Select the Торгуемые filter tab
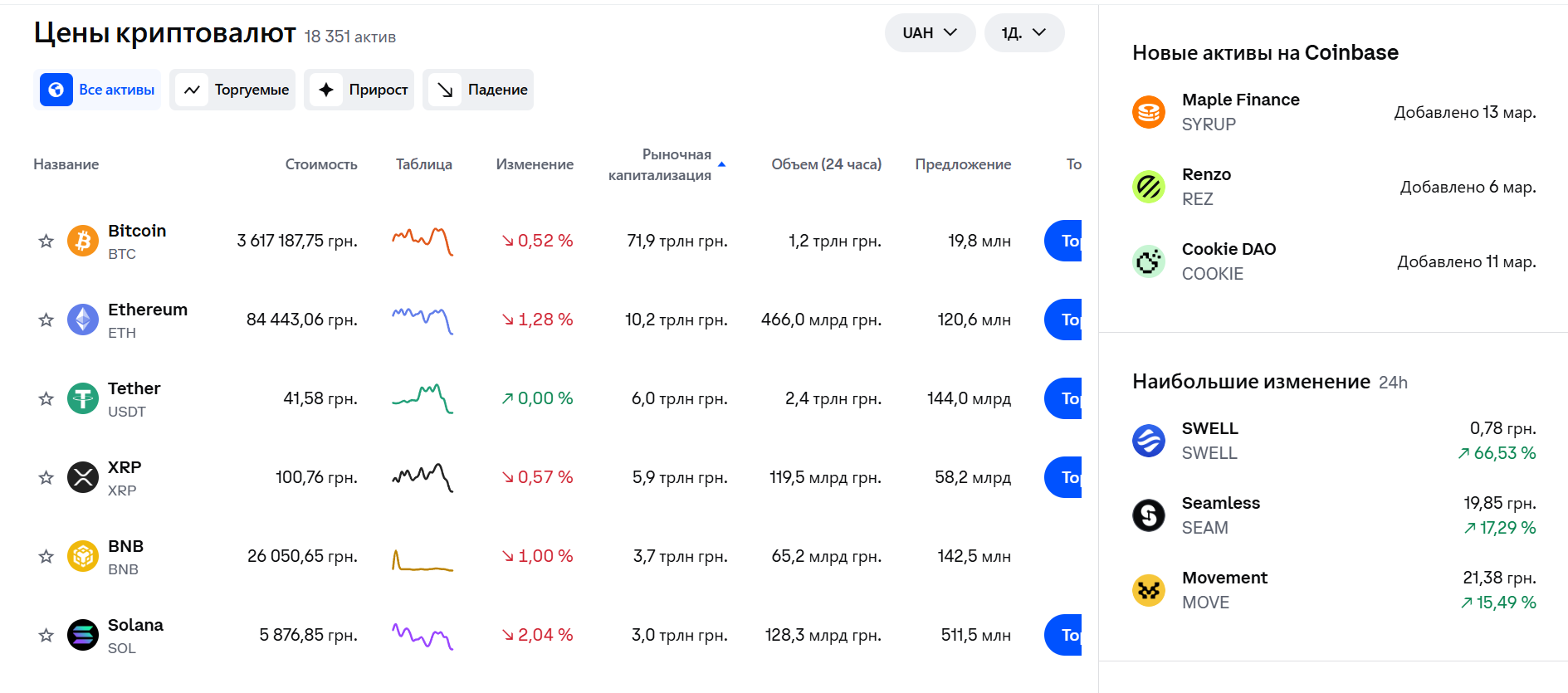This screenshot has height=693, width=1568. (x=232, y=90)
